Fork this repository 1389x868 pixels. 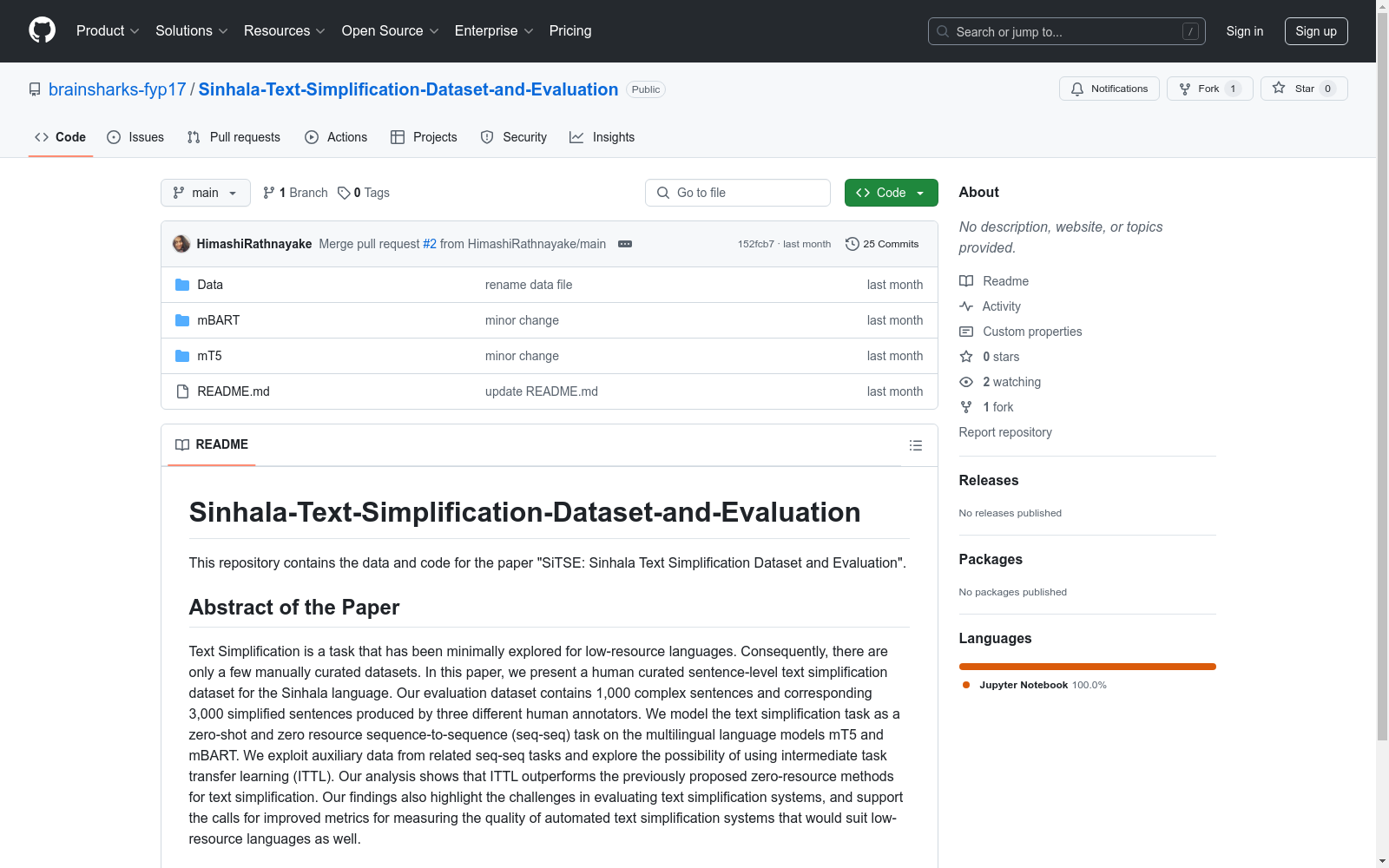1209,89
